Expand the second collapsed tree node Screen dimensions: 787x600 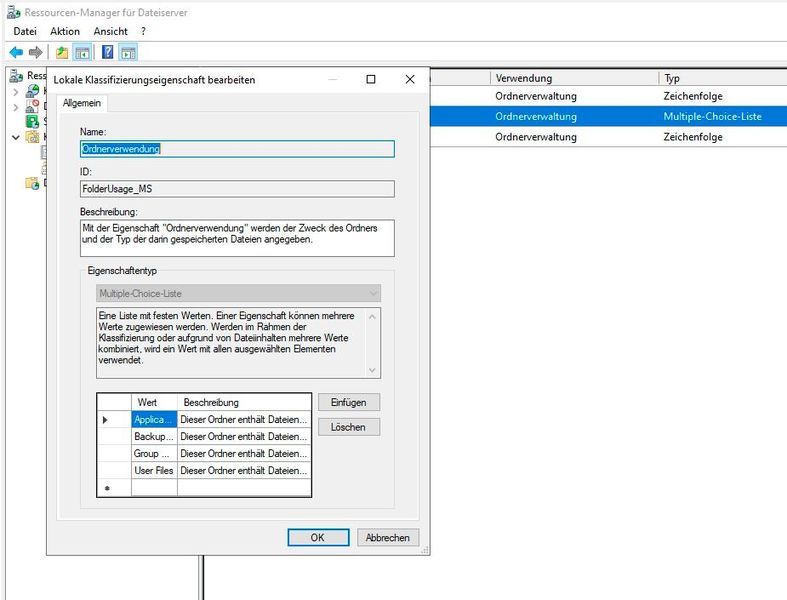tap(16, 107)
